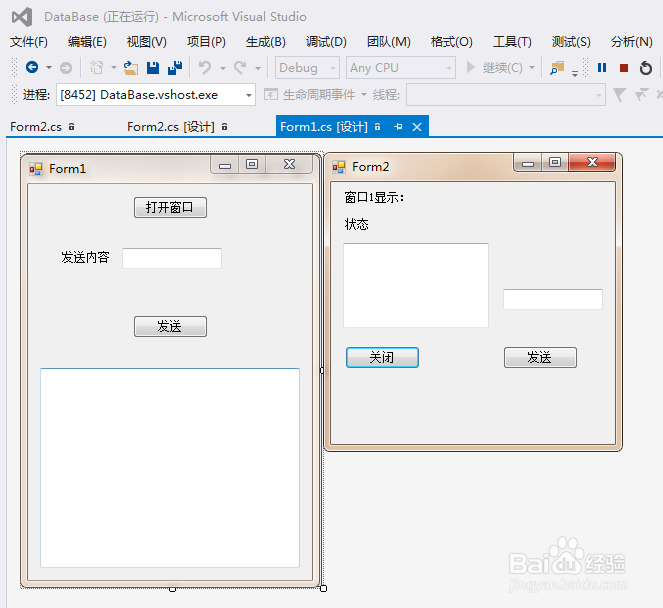Image resolution: width=663 pixels, height=608 pixels.
Task: Click the Navigate Forward arrow icon
Action: pyautogui.click(x=66, y=68)
